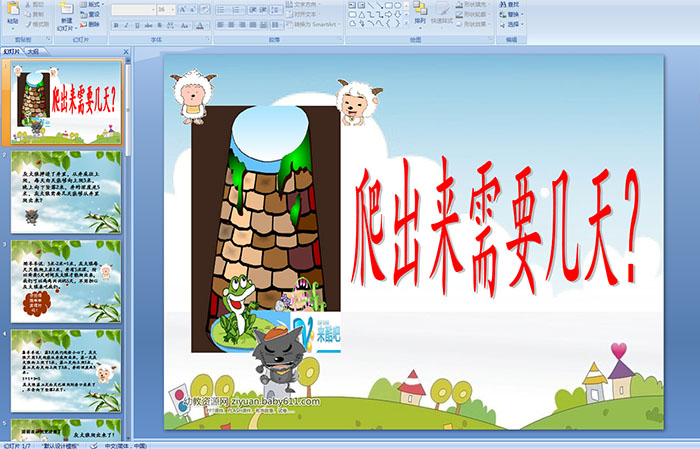Open the Line Spacing dropdown
Viewport: 700px width, 449px height.
pyautogui.click(x=277, y=10)
